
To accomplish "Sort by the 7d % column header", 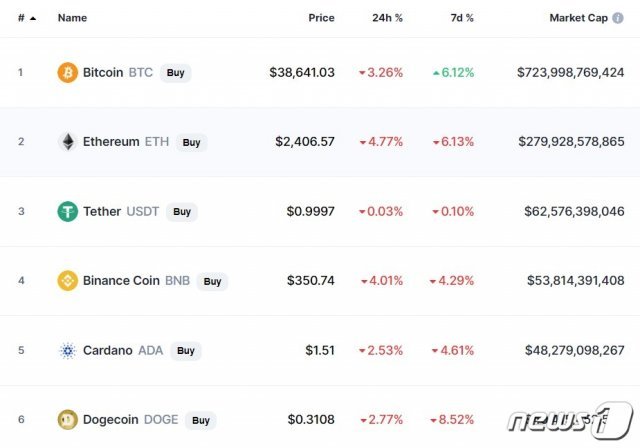I will click(461, 18).
